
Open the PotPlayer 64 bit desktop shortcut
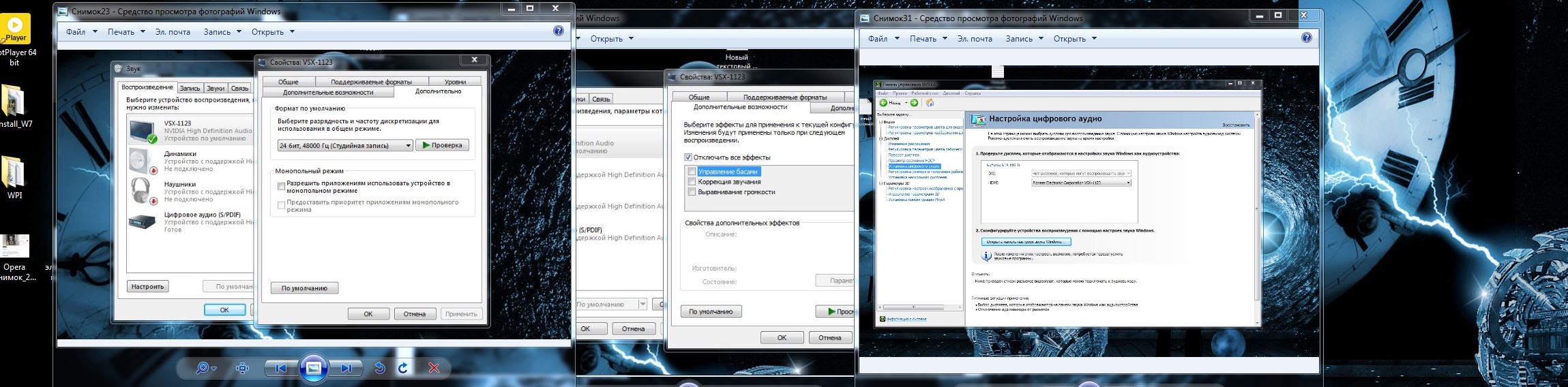[15, 41]
